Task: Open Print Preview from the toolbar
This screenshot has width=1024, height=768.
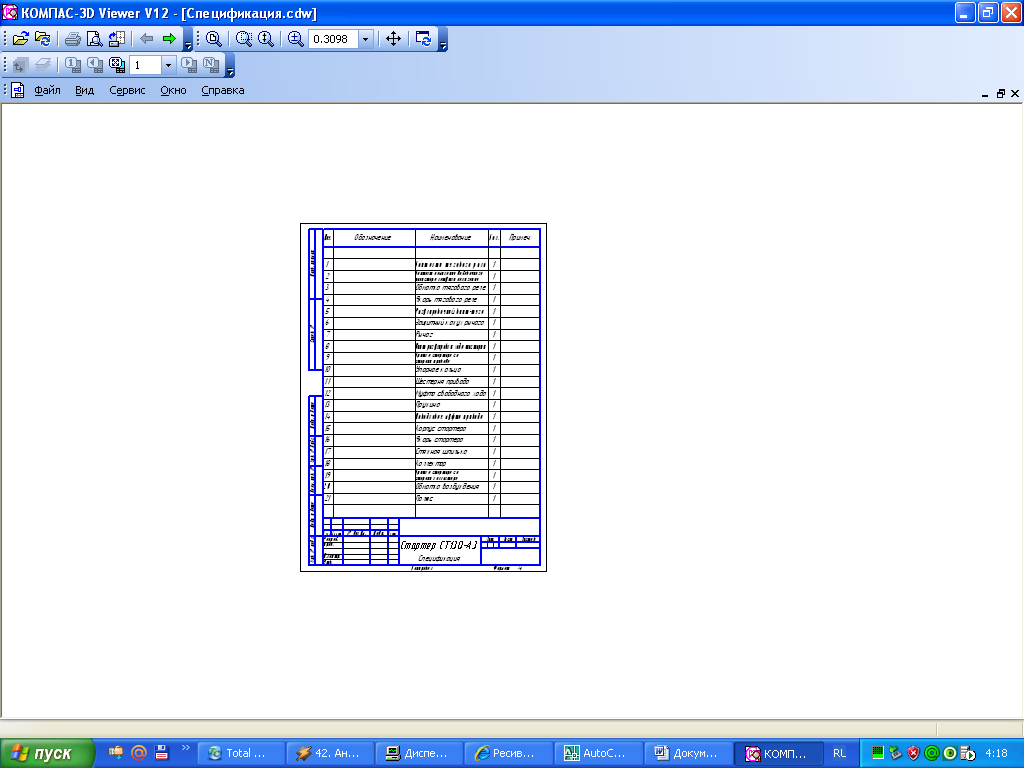Action: click(94, 39)
